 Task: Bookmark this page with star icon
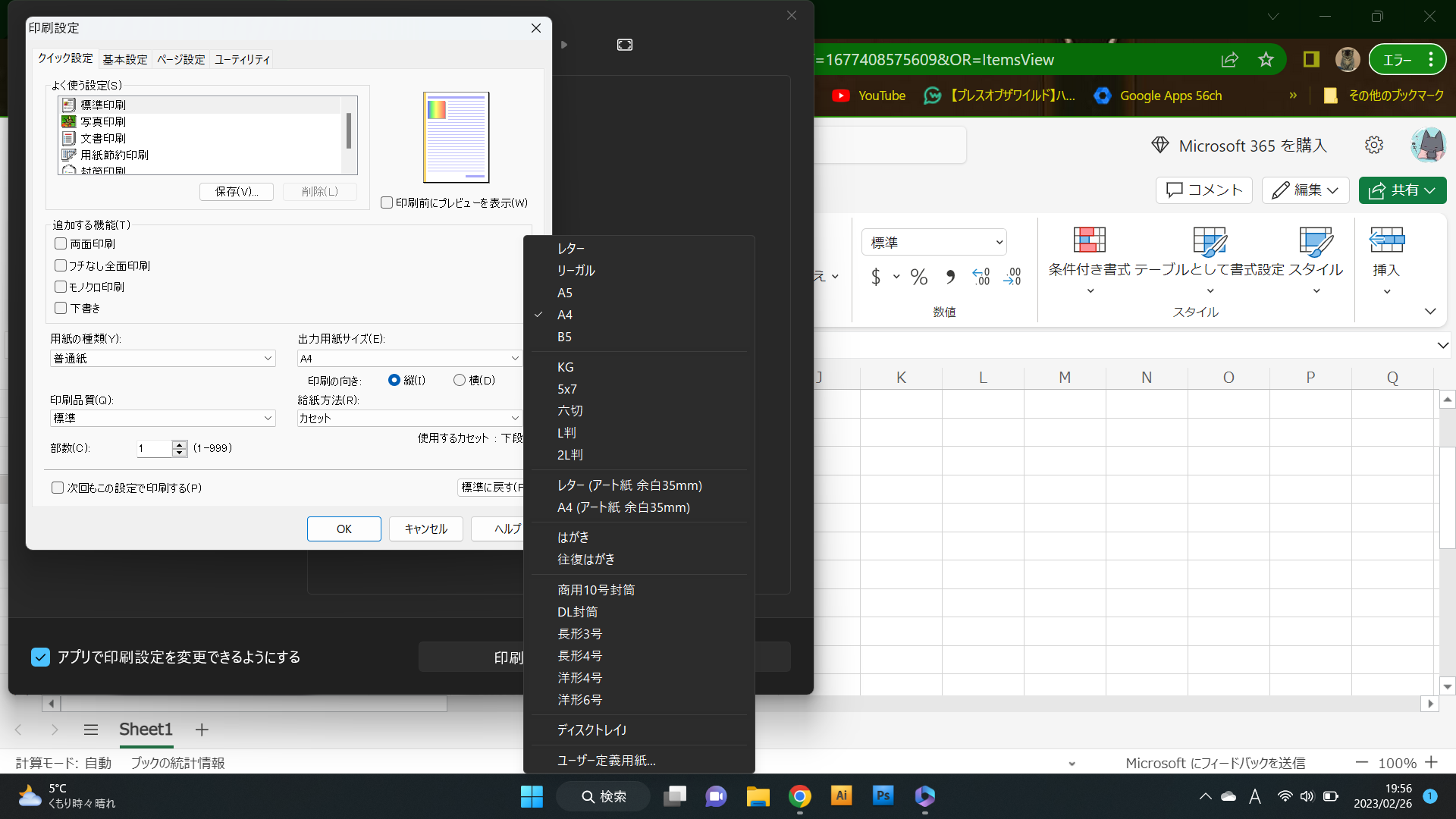point(1266,60)
